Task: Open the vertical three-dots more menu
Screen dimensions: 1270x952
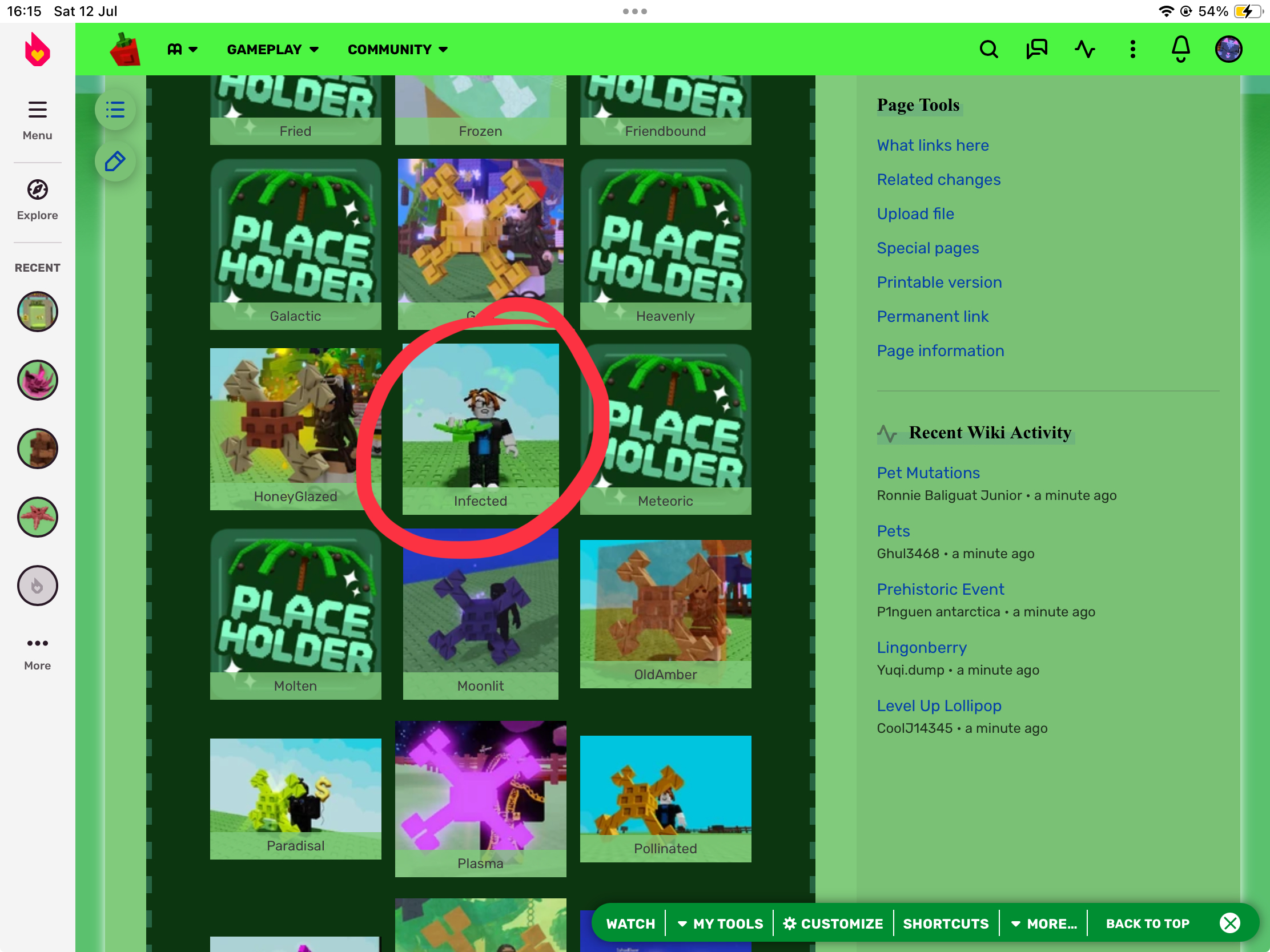Action: coord(1132,49)
